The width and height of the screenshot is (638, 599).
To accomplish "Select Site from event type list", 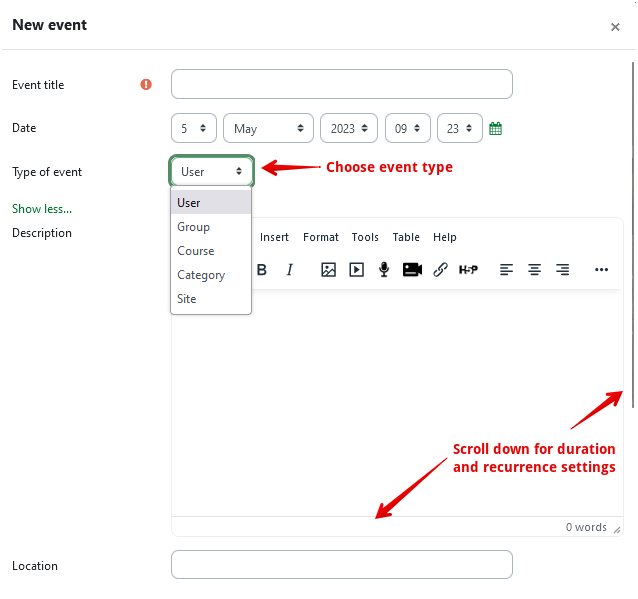I will (211, 299).
